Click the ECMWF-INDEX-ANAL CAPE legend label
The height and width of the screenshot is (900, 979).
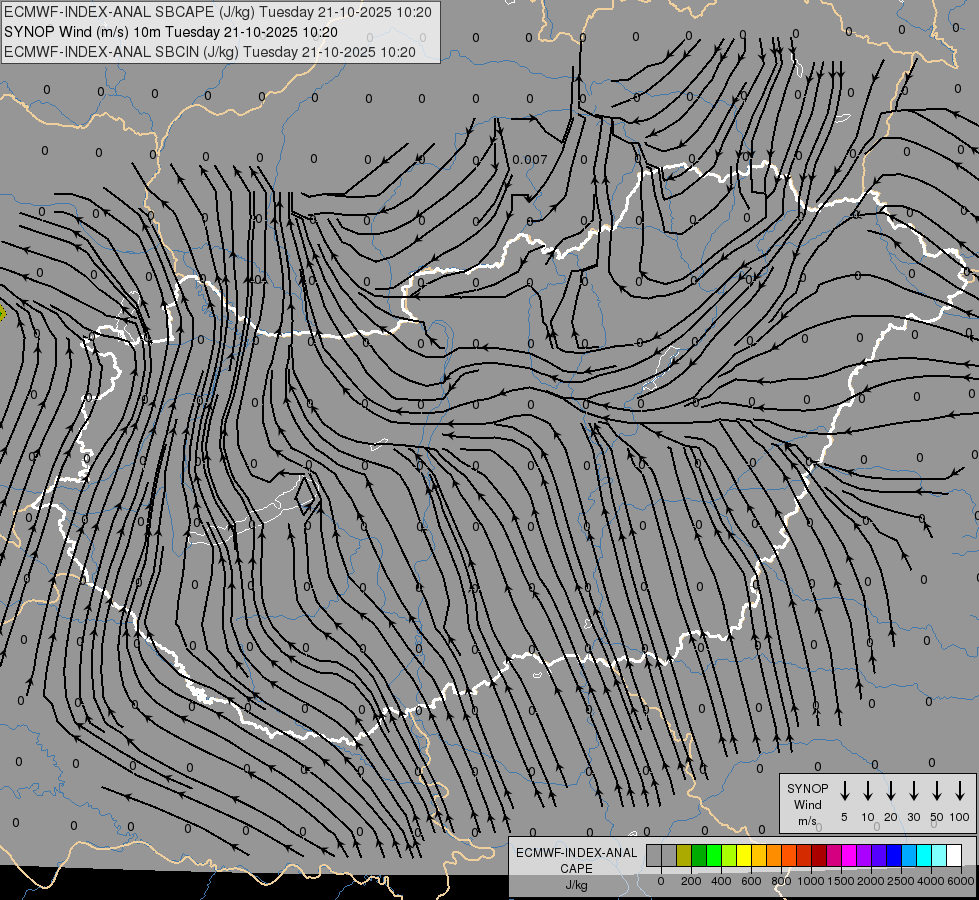pos(576,861)
